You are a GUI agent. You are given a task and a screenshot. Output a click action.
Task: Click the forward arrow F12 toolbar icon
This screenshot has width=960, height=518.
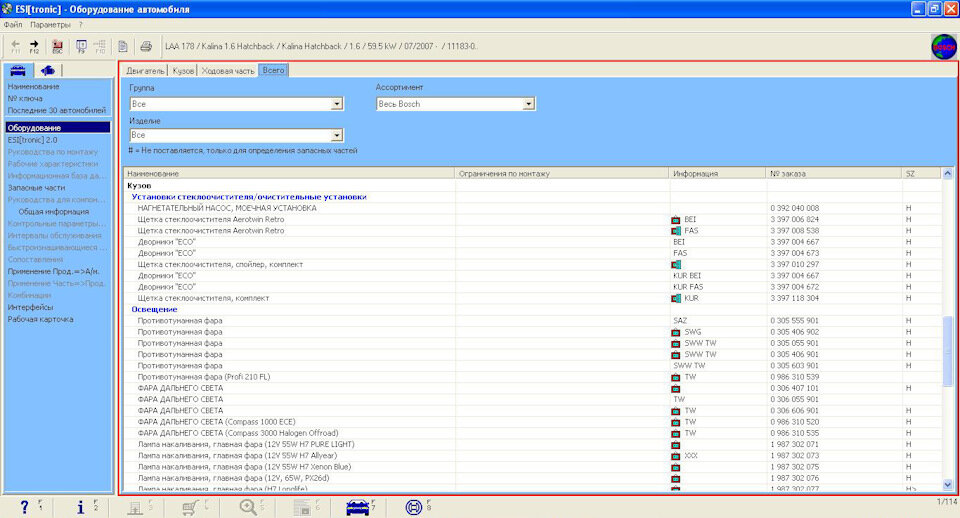coord(34,47)
